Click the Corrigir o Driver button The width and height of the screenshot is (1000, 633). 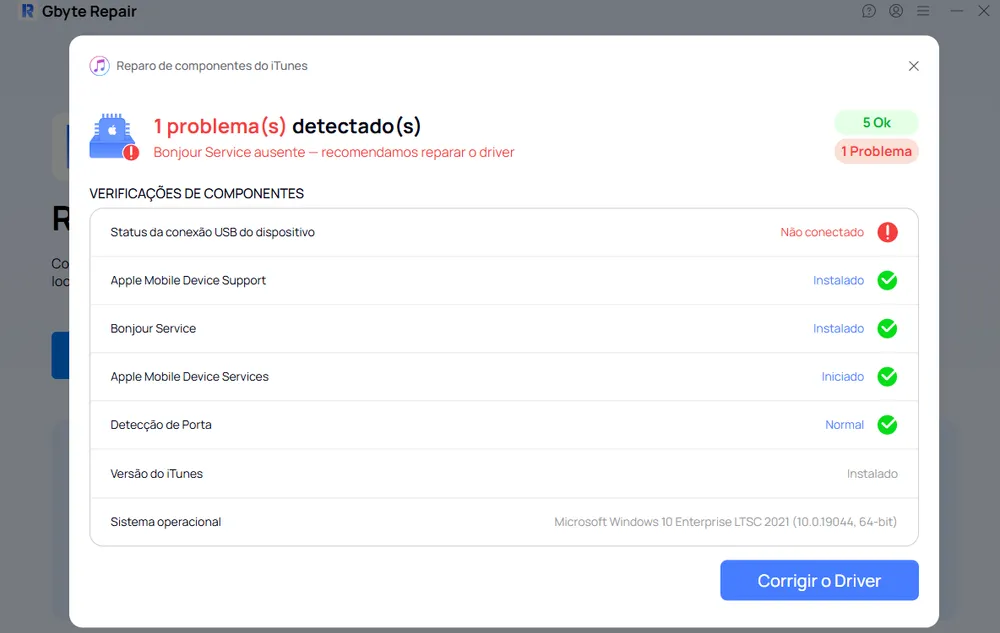[x=819, y=580]
